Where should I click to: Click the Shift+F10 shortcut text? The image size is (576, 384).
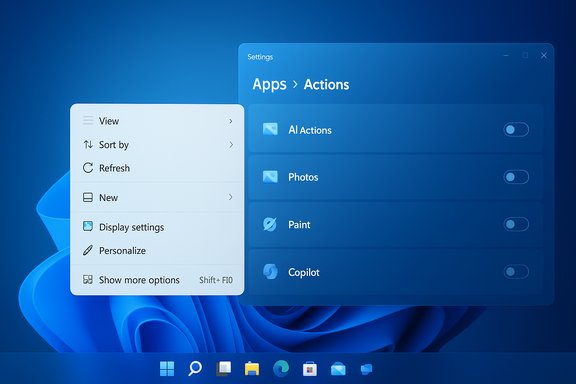click(x=216, y=280)
